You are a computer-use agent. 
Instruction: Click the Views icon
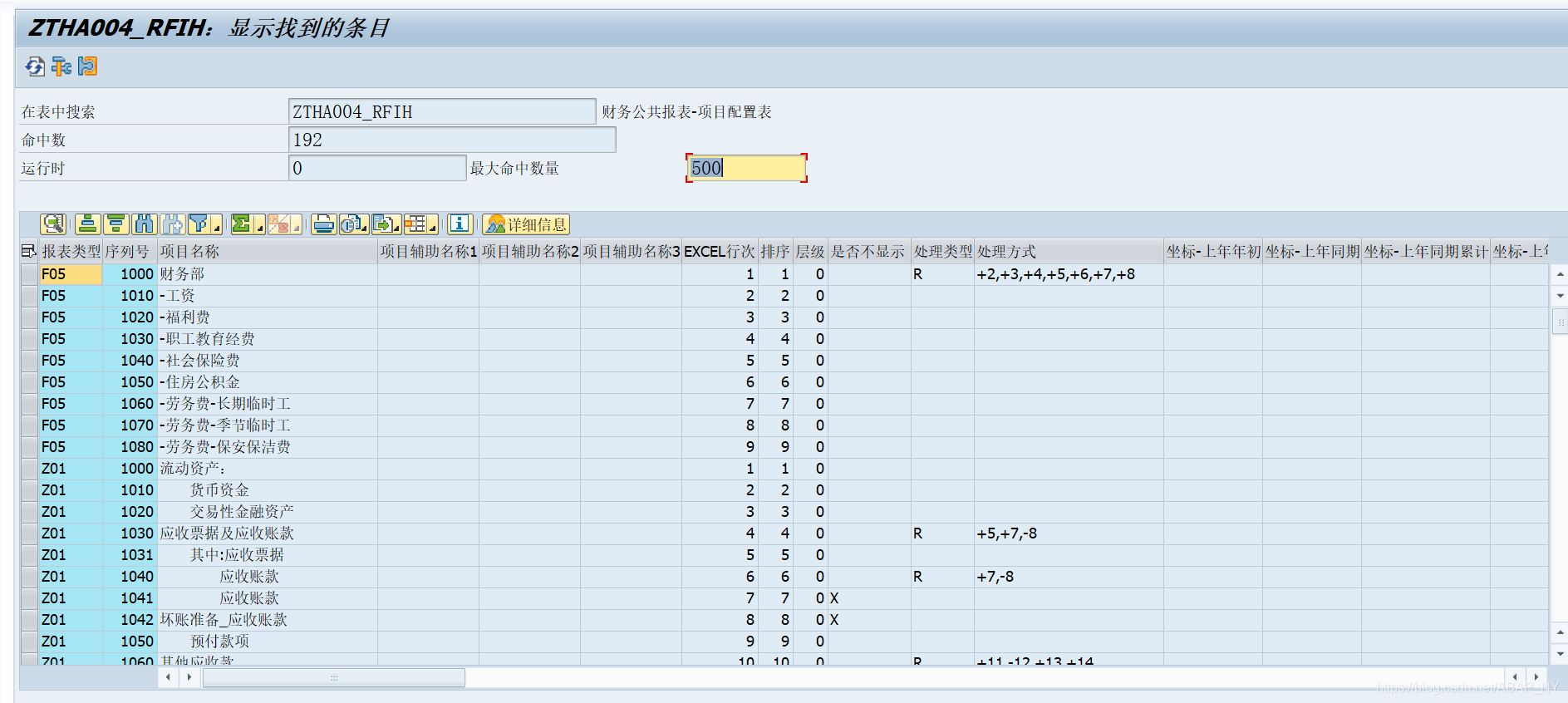(351, 224)
